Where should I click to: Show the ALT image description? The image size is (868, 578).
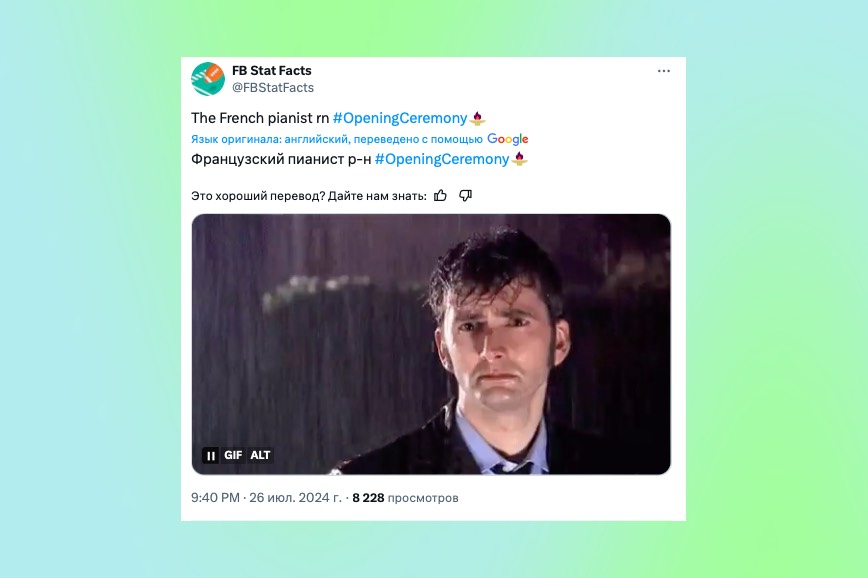pos(260,455)
